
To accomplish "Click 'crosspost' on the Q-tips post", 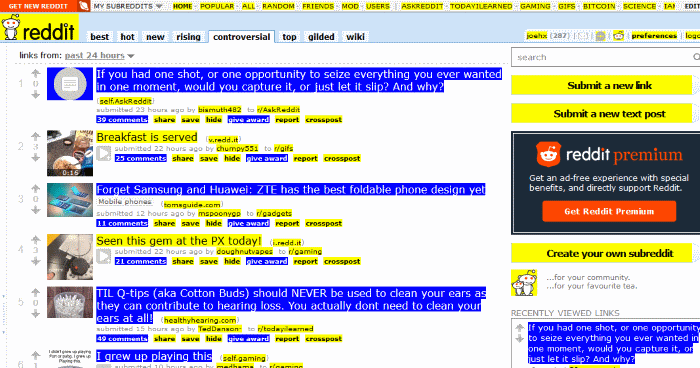I will [x=324, y=339].
